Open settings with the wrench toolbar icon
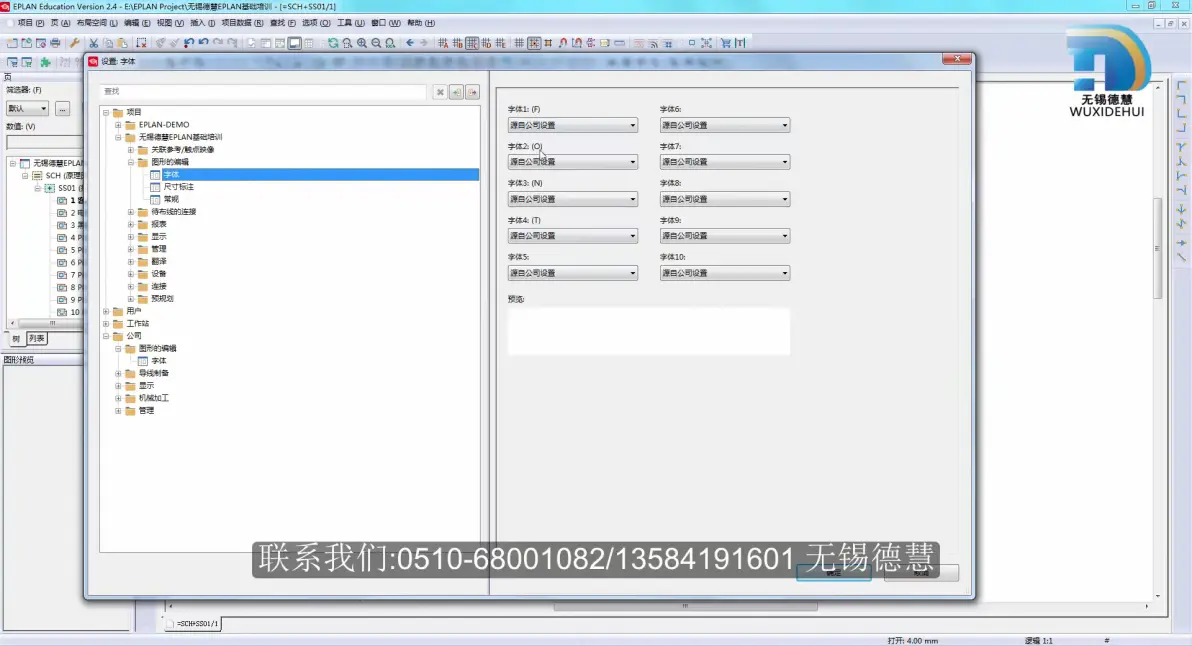 [74, 43]
